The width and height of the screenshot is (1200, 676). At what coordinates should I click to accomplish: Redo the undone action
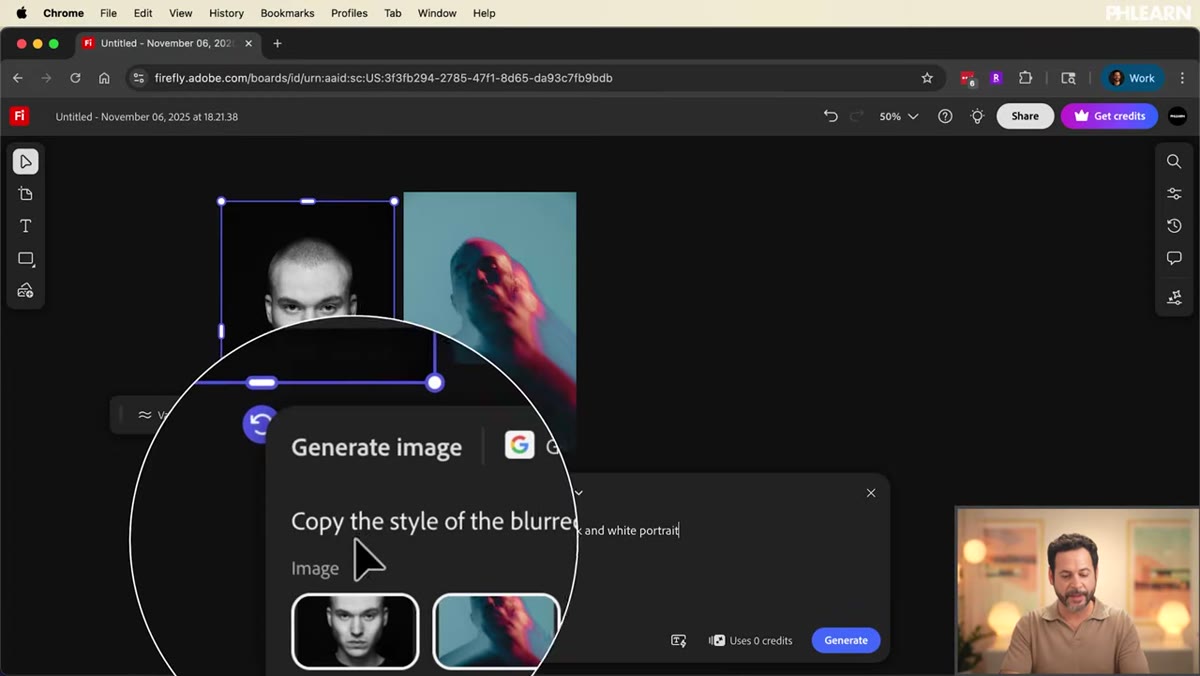tap(856, 116)
